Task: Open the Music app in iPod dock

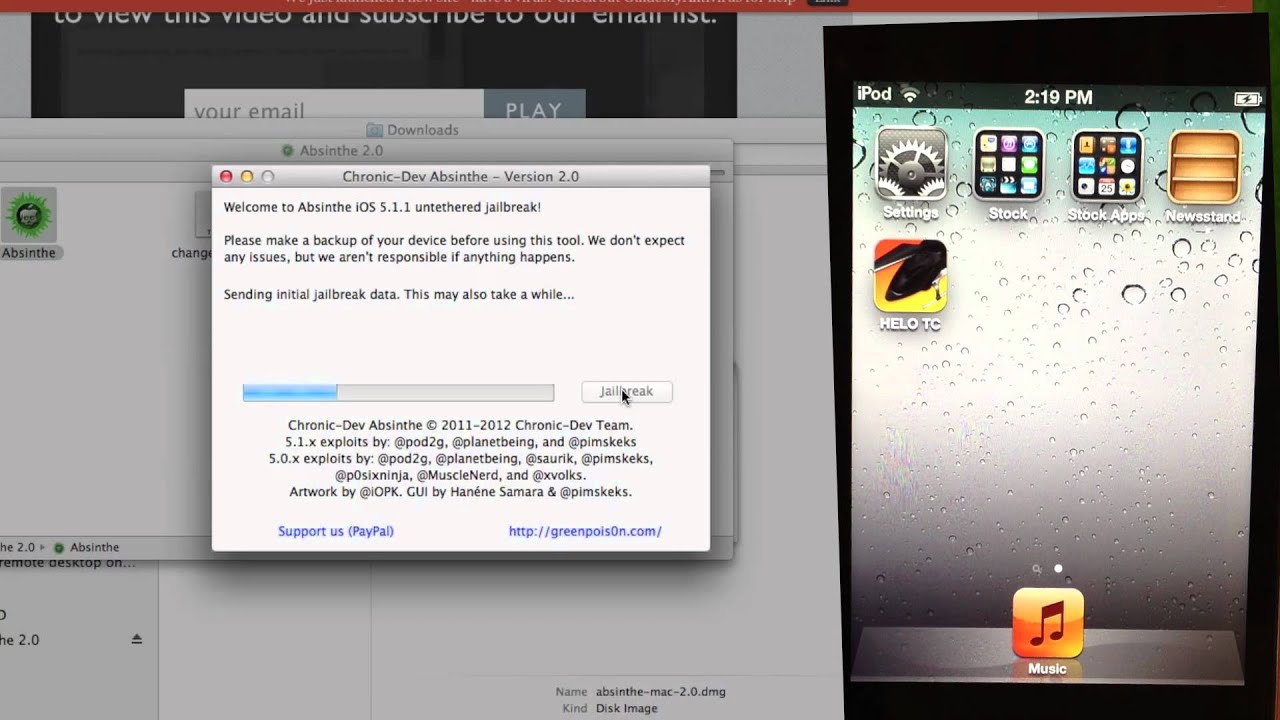Action: click(x=1048, y=623)
